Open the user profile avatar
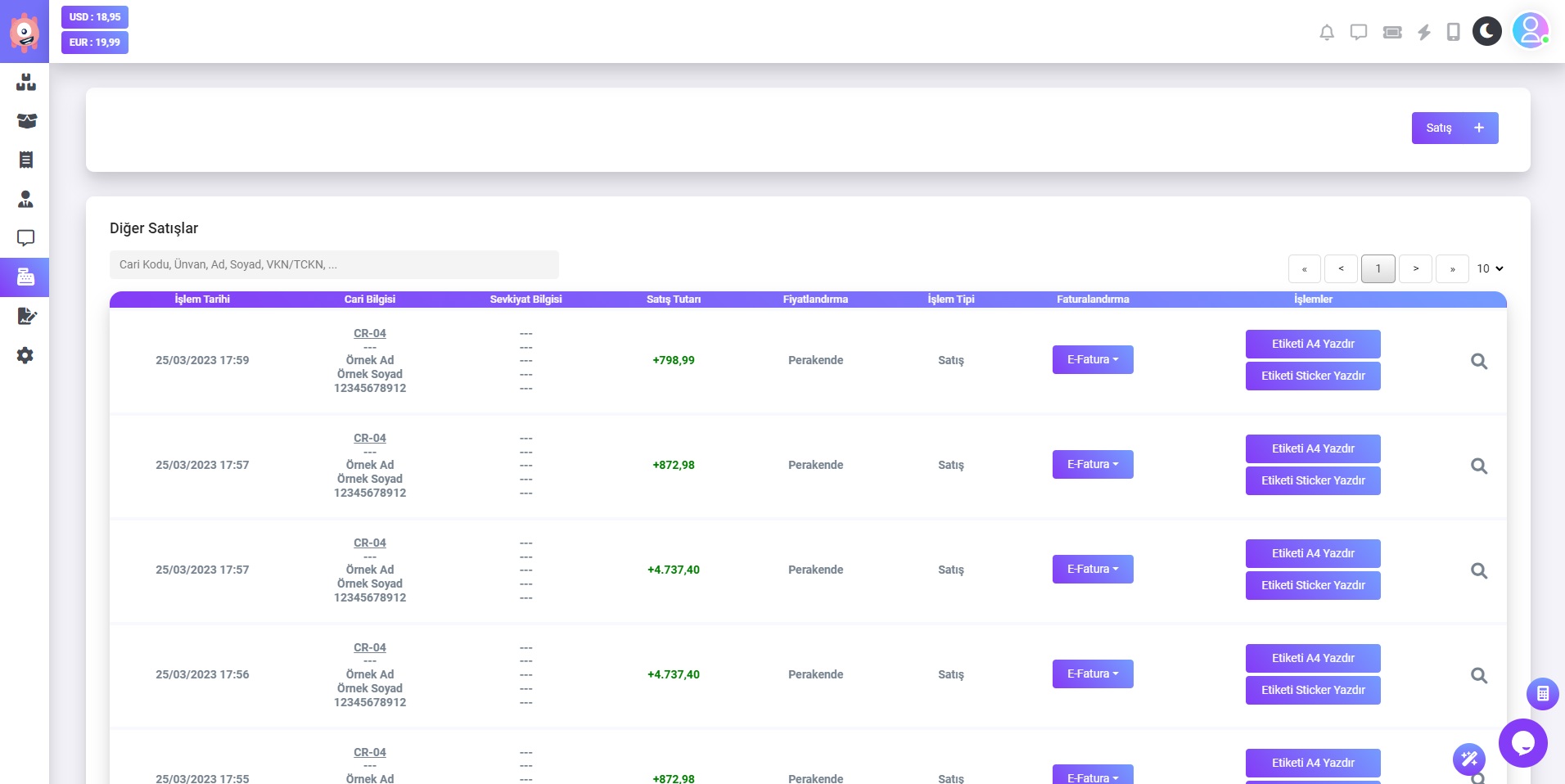Viewport: 1565px width, 784px height. (x=1530, y=31)
